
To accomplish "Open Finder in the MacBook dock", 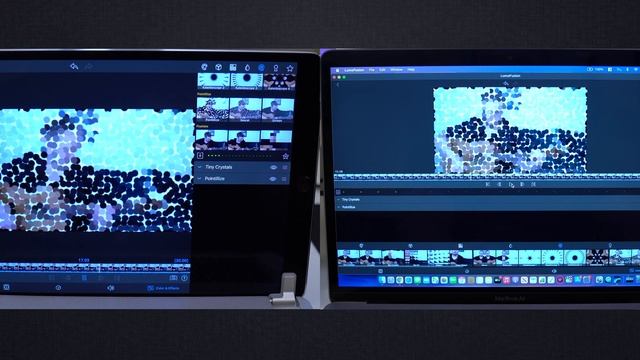I will tap(382, 280).
